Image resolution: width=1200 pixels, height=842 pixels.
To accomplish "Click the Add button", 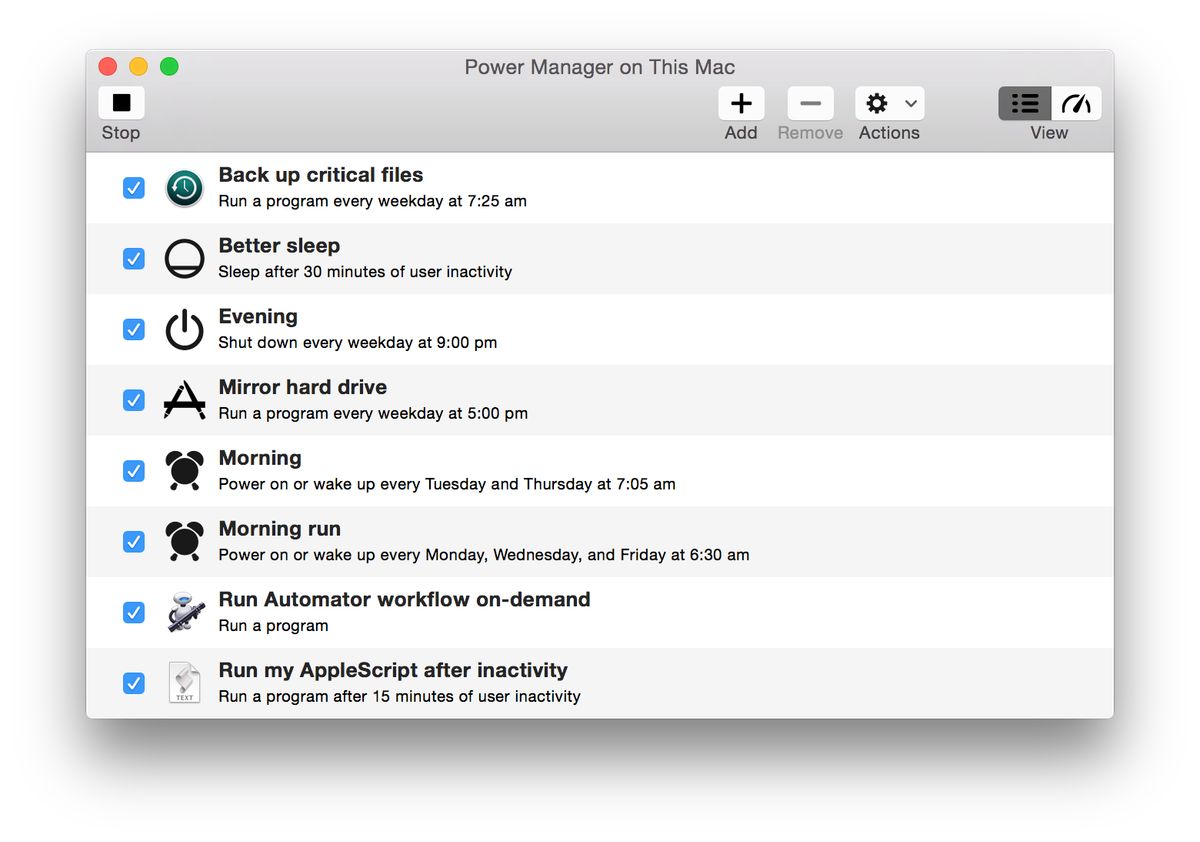I will [740, 103].
